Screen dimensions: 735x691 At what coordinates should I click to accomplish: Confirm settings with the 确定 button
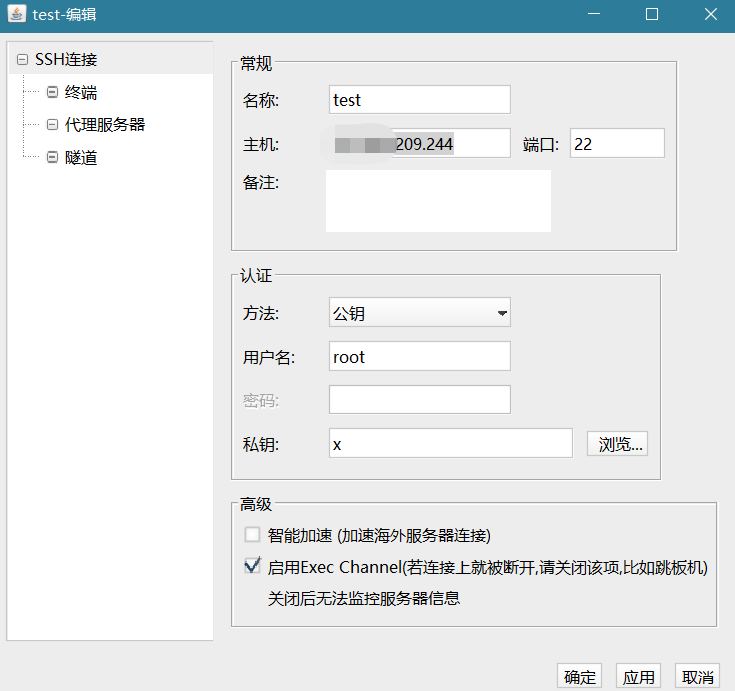pos(579,677)
